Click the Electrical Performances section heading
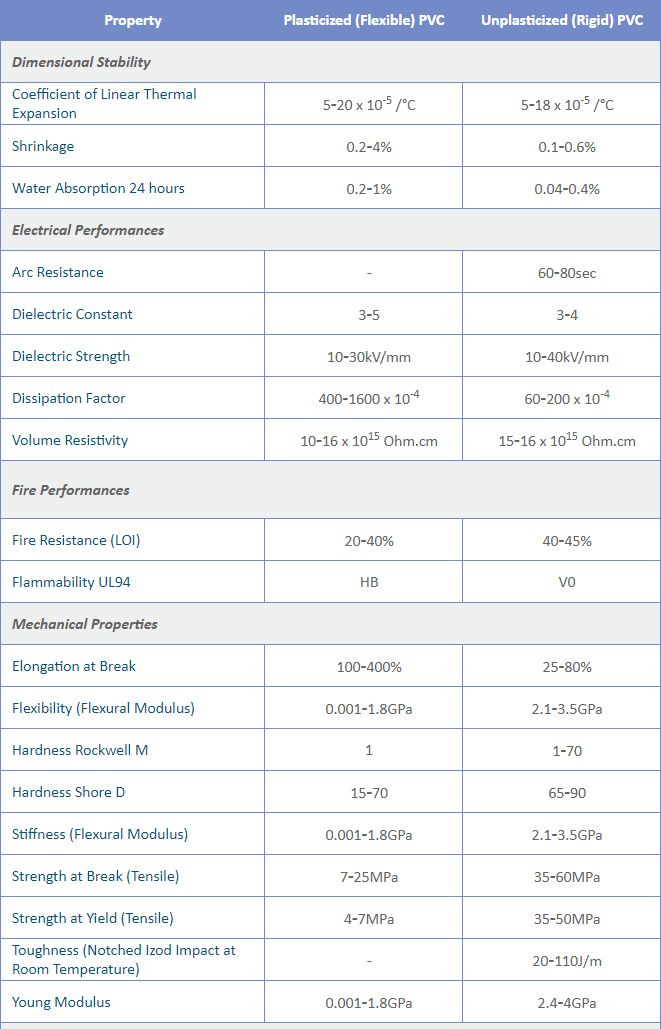 [88, 230]
